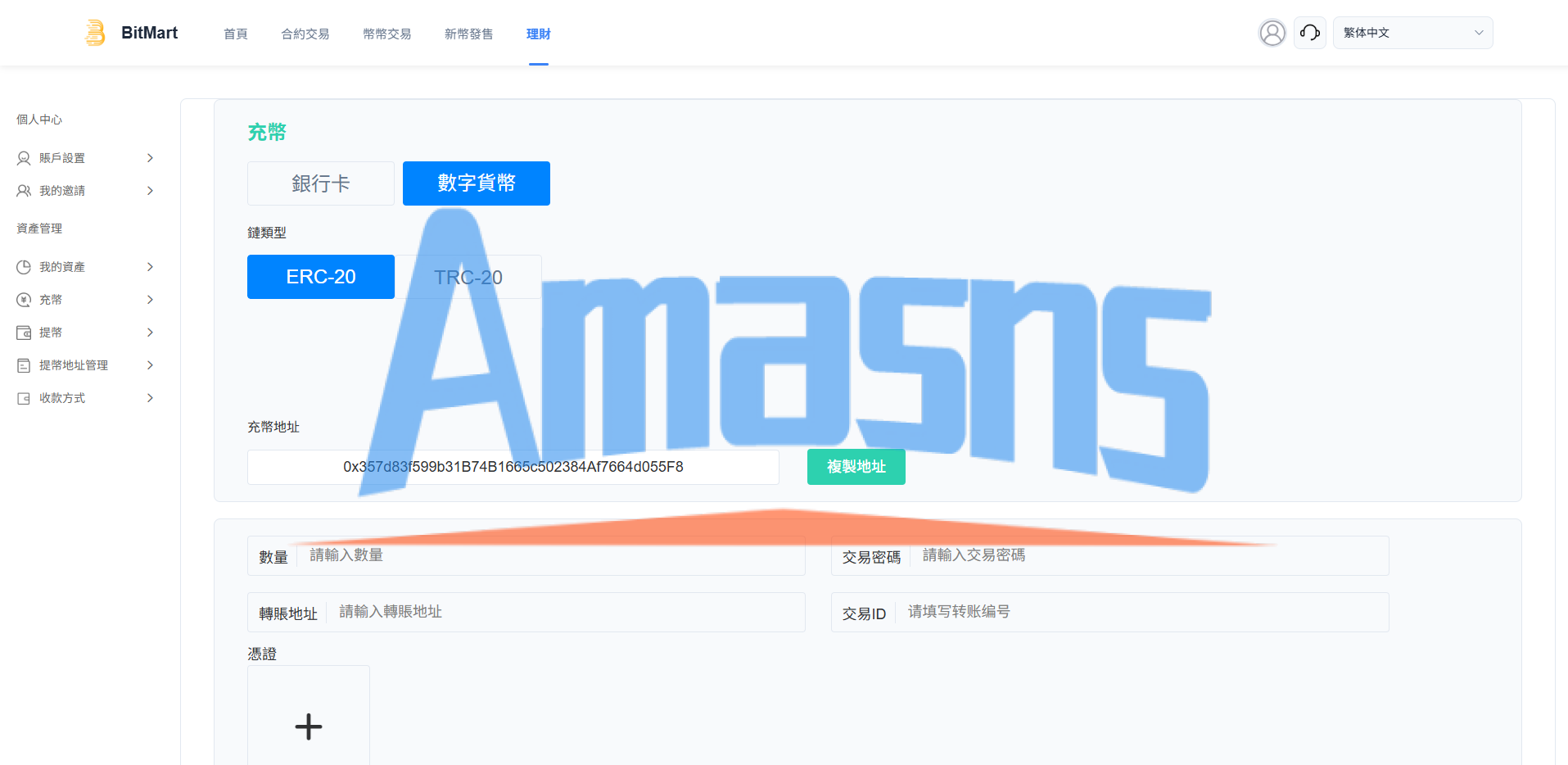The width and height of the screenshot is (1568, 765).
Task: Open 合約交易 in top navigation
Action: click(305, 34)
